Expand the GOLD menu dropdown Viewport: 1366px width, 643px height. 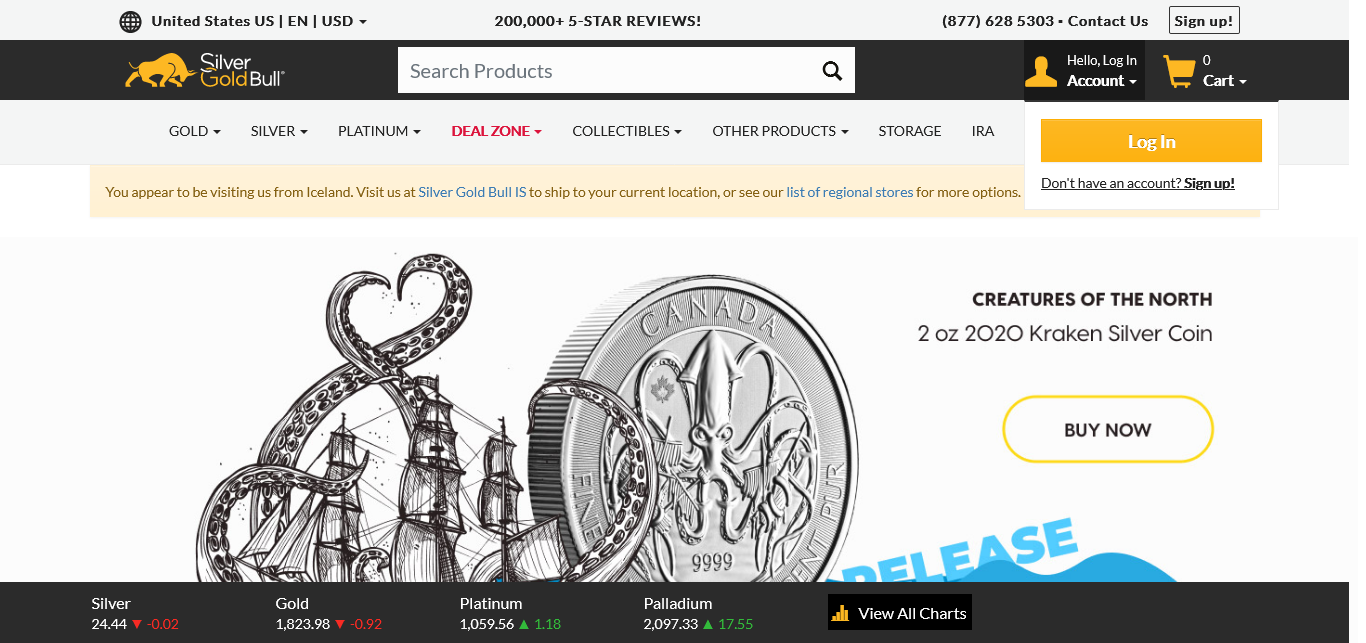(x=195, y=131)
